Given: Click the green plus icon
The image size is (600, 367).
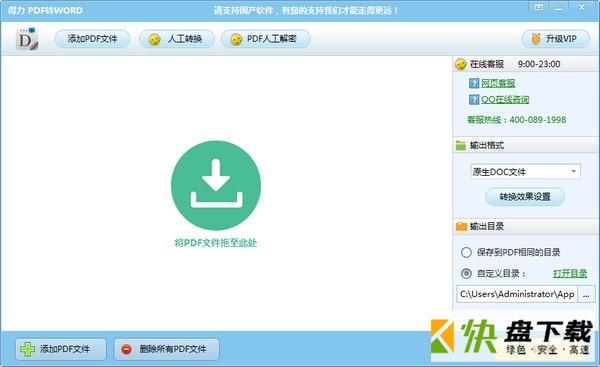Looking at the screenshot, I should (28, 349).
